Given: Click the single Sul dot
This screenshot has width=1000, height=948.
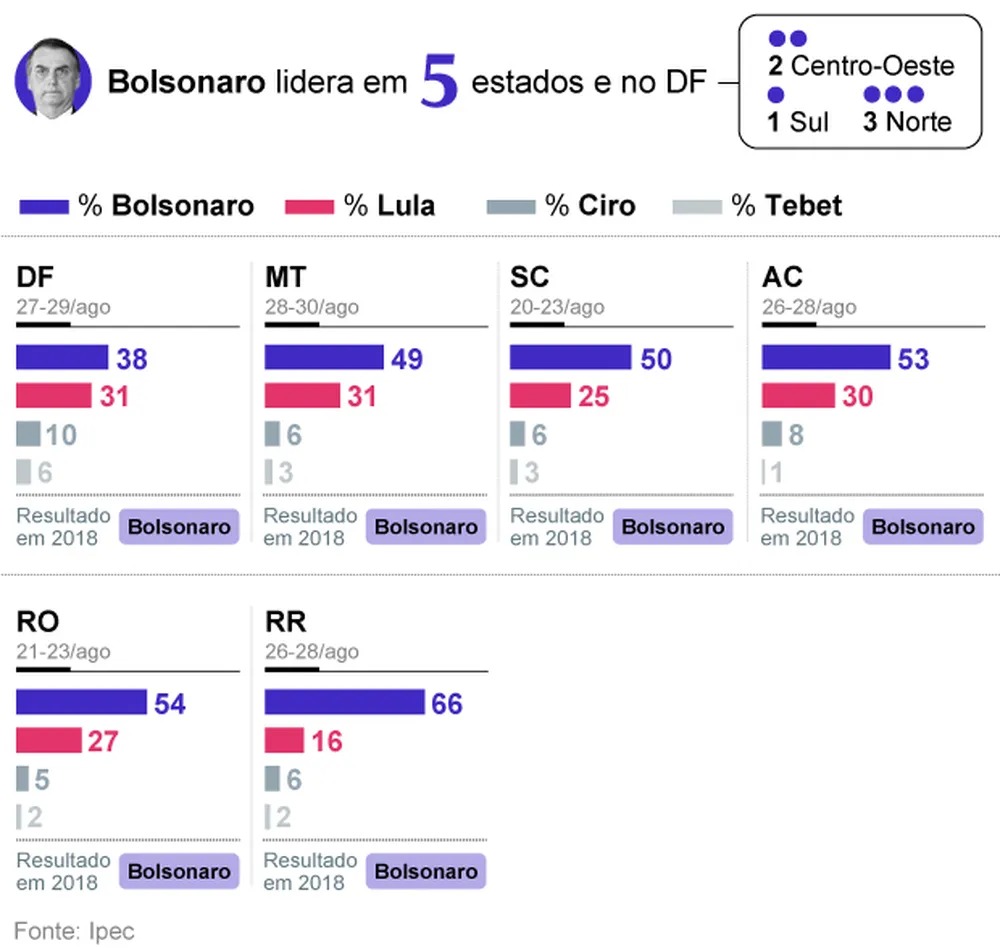Looking at the screenshot, I should pos(776,95).
